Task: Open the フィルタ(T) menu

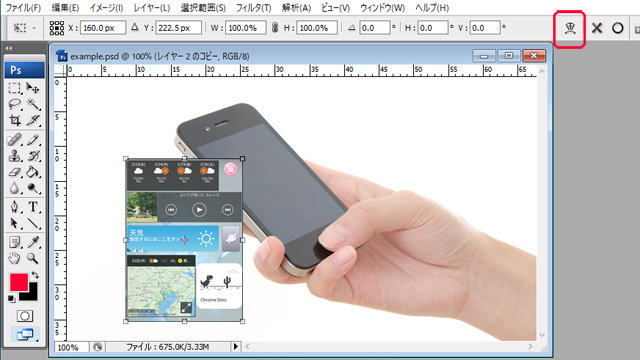Action: [x=253, y=7]
